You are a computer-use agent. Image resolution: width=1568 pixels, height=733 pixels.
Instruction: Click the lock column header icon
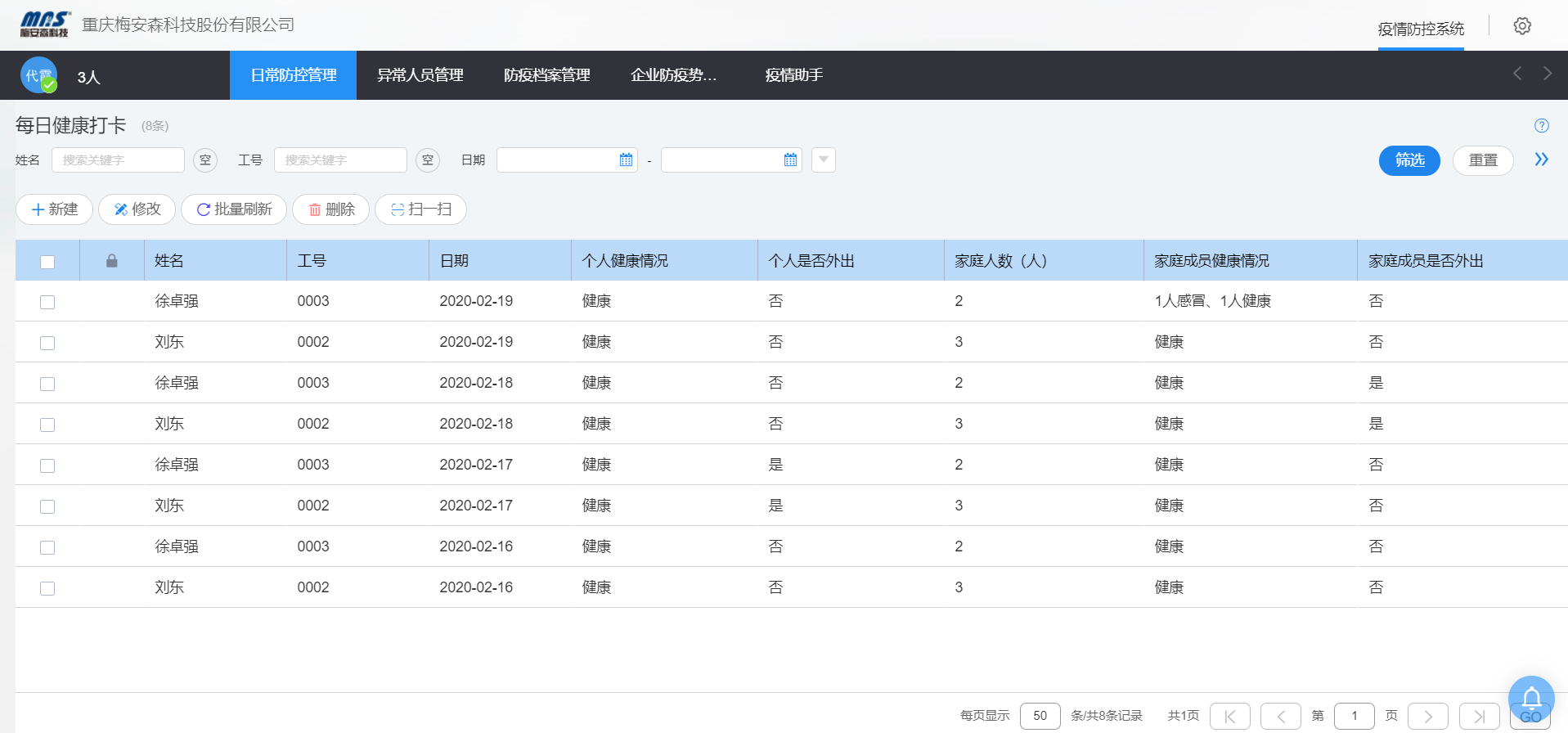pyautogui.click(x=112, y=261)
